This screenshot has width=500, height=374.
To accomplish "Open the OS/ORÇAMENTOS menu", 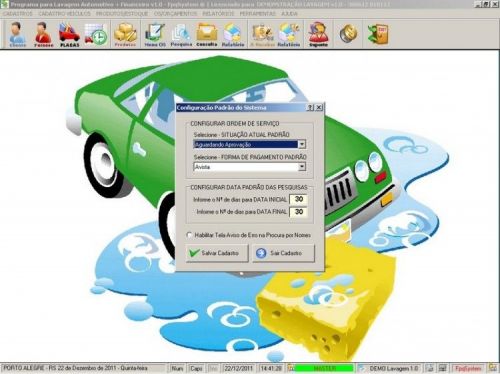I will tap(176, 14).
